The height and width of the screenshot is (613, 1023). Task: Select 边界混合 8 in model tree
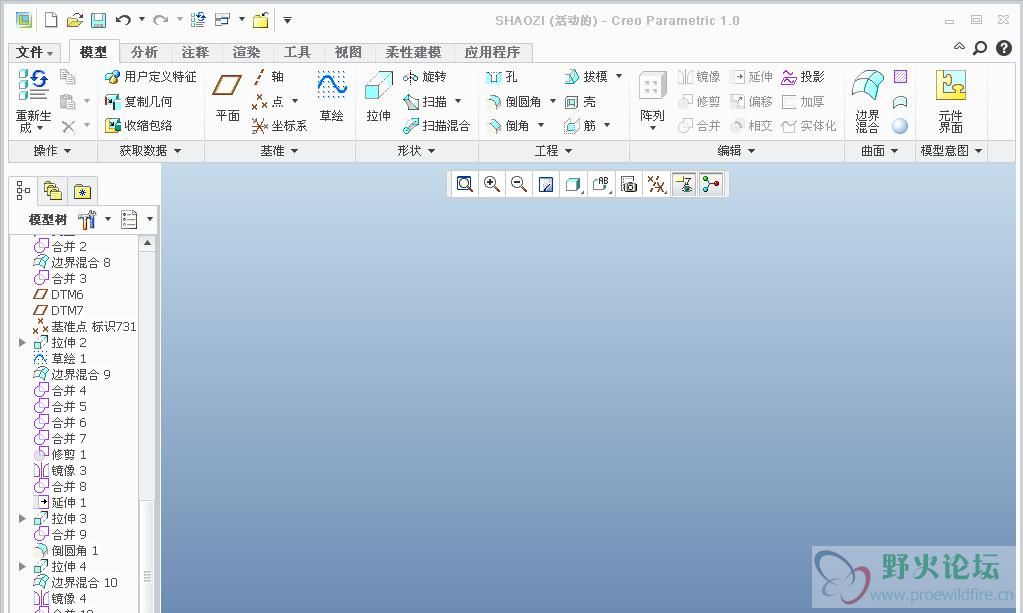[x=72, y=262]
